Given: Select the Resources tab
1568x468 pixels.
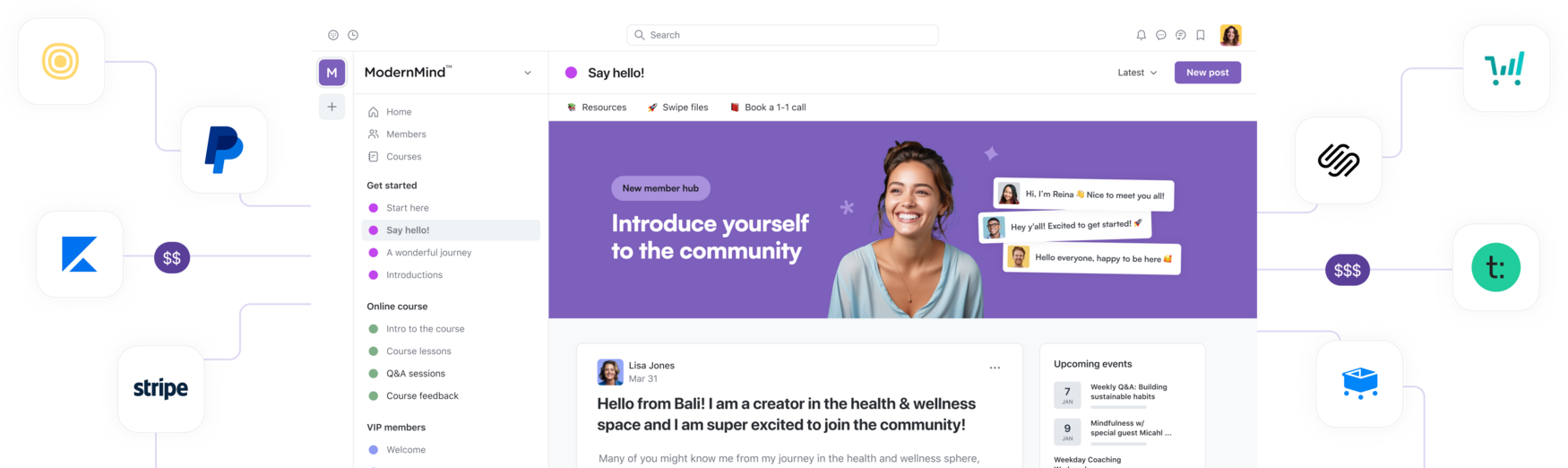Looking at the screenshot, I should (x=597, y=108).
